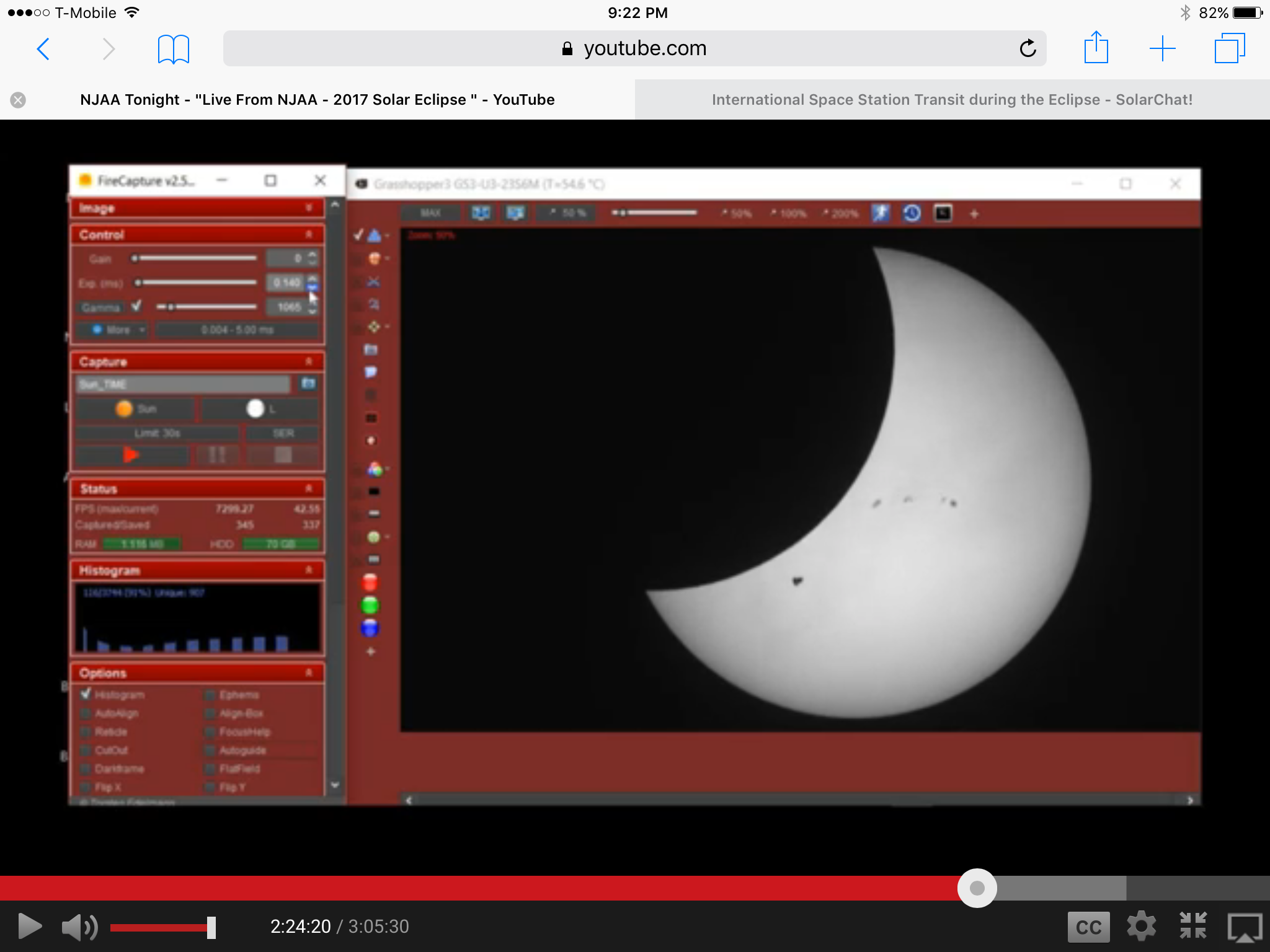The height and width of the screenshot is (952, 1270).
Task: Show all open Safari tabs
Action: (x=1229, y=48)
